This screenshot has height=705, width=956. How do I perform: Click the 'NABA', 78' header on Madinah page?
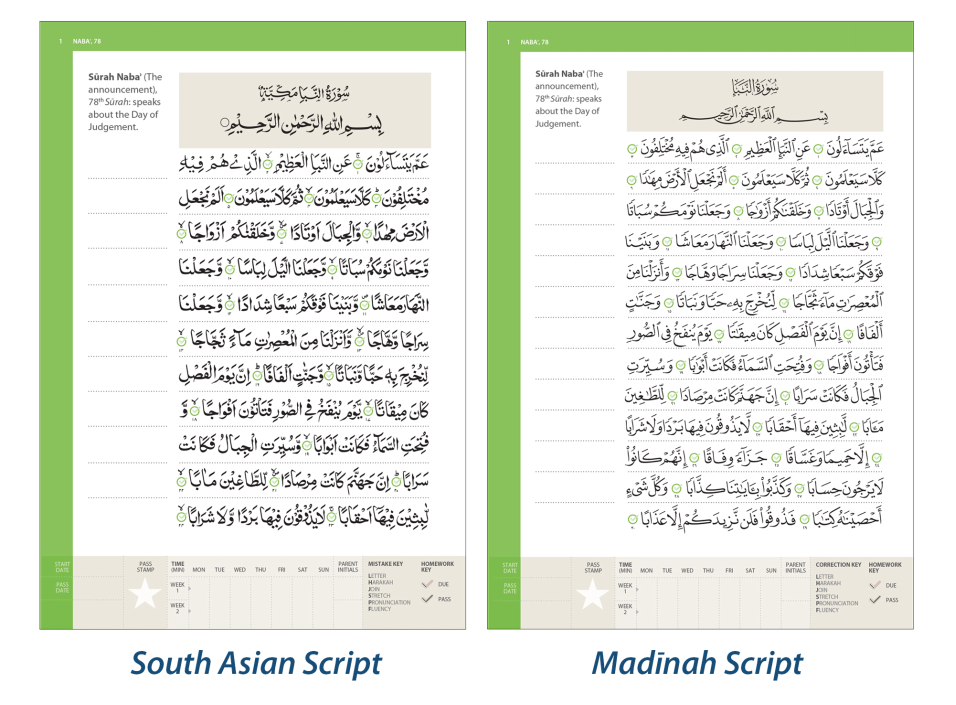(x=534, y=42)
